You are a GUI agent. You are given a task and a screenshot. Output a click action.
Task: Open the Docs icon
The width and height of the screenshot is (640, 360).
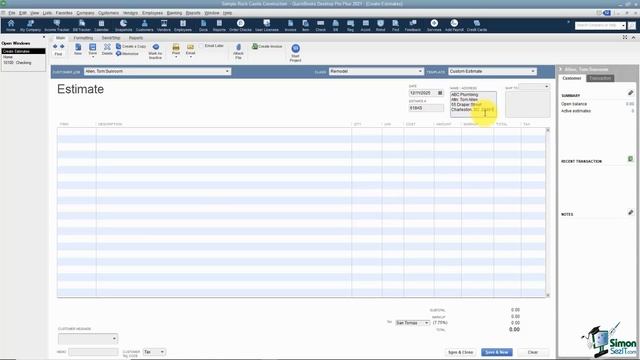[203, 25]
